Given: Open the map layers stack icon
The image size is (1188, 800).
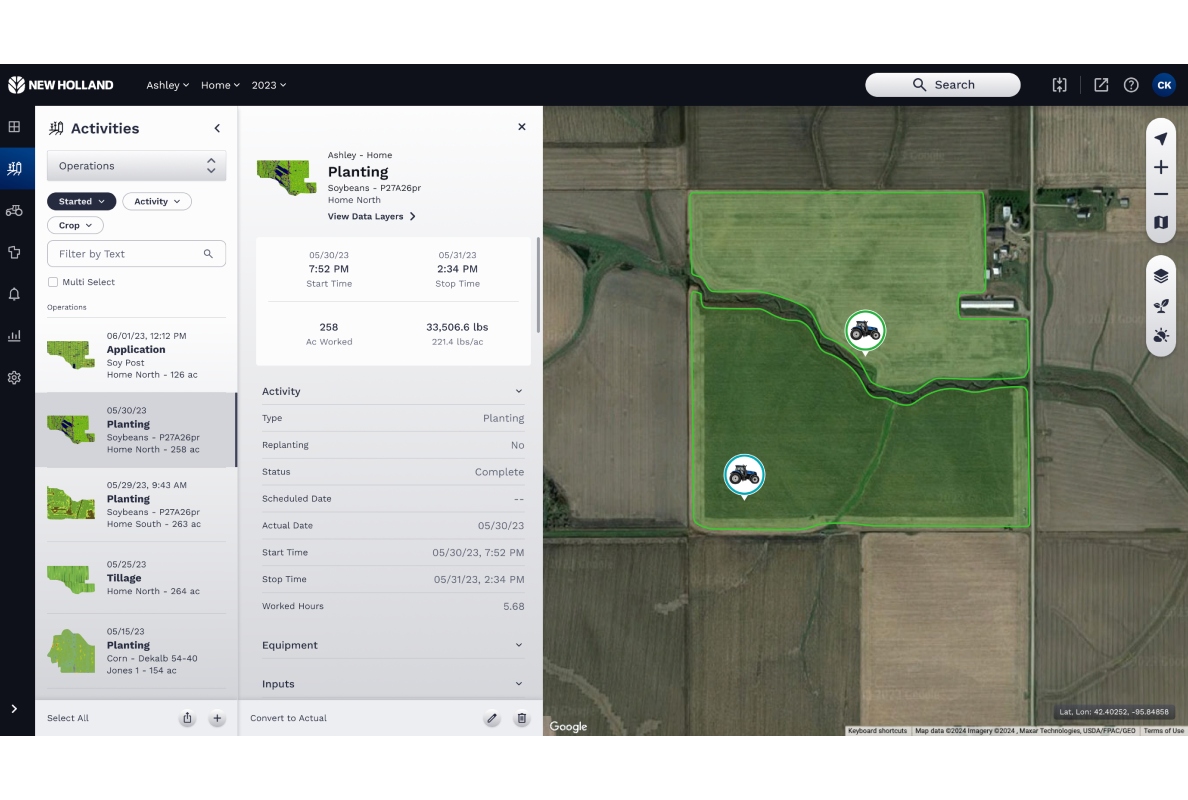Looking at the screenshot, I should [x=1161, y=276].
